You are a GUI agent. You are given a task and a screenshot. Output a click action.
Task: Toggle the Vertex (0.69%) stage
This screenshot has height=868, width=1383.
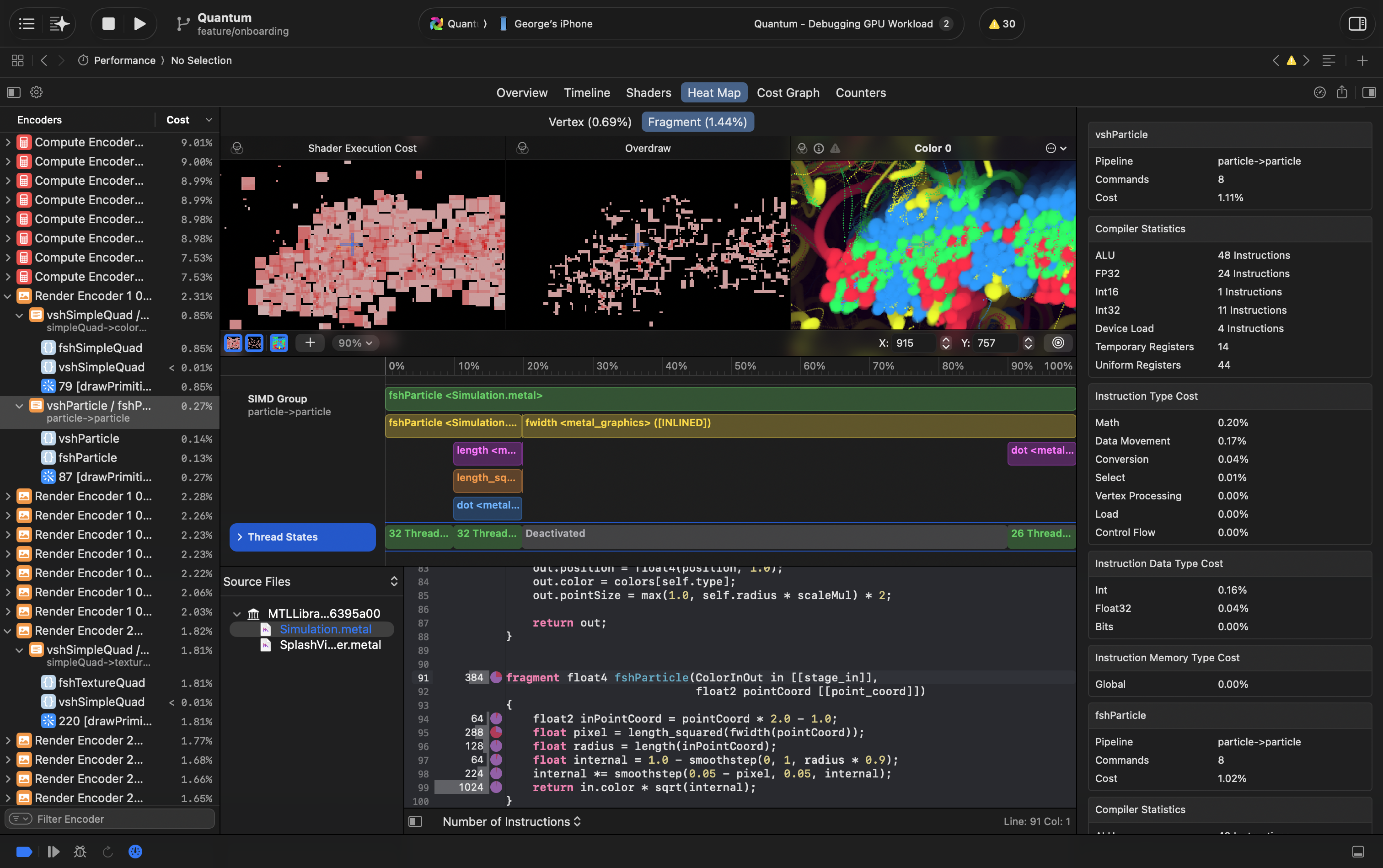pyautogui.click(x=590, y=122)
